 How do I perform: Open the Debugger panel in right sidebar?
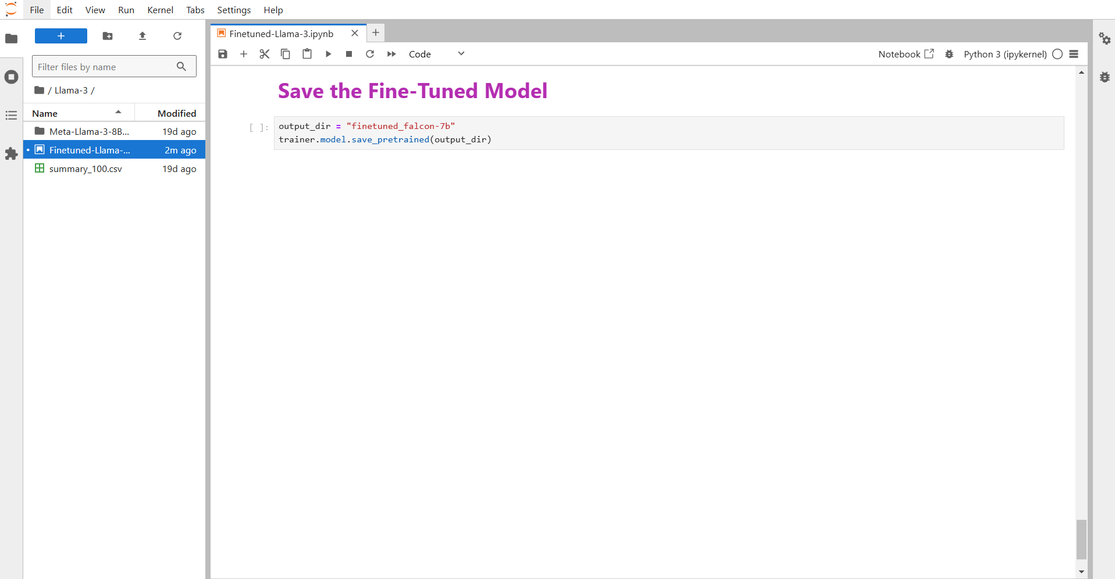(1104, 77)
